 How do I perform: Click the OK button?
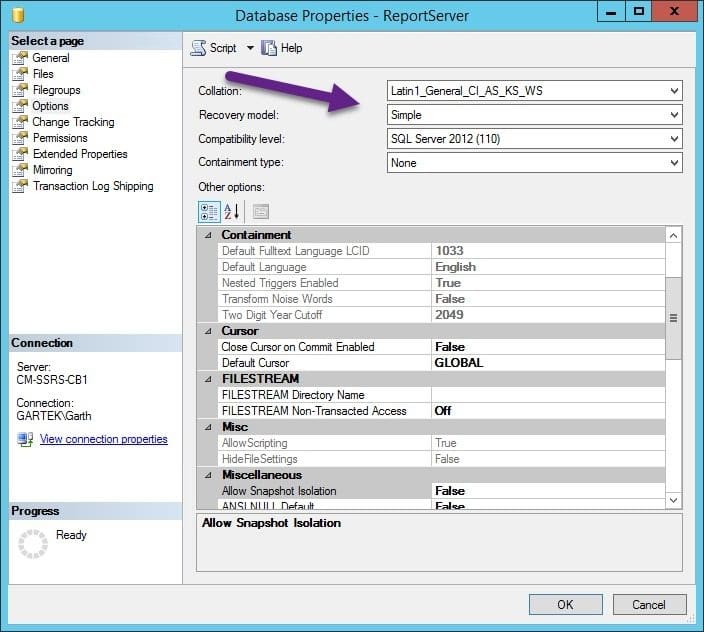pos(565,605)
